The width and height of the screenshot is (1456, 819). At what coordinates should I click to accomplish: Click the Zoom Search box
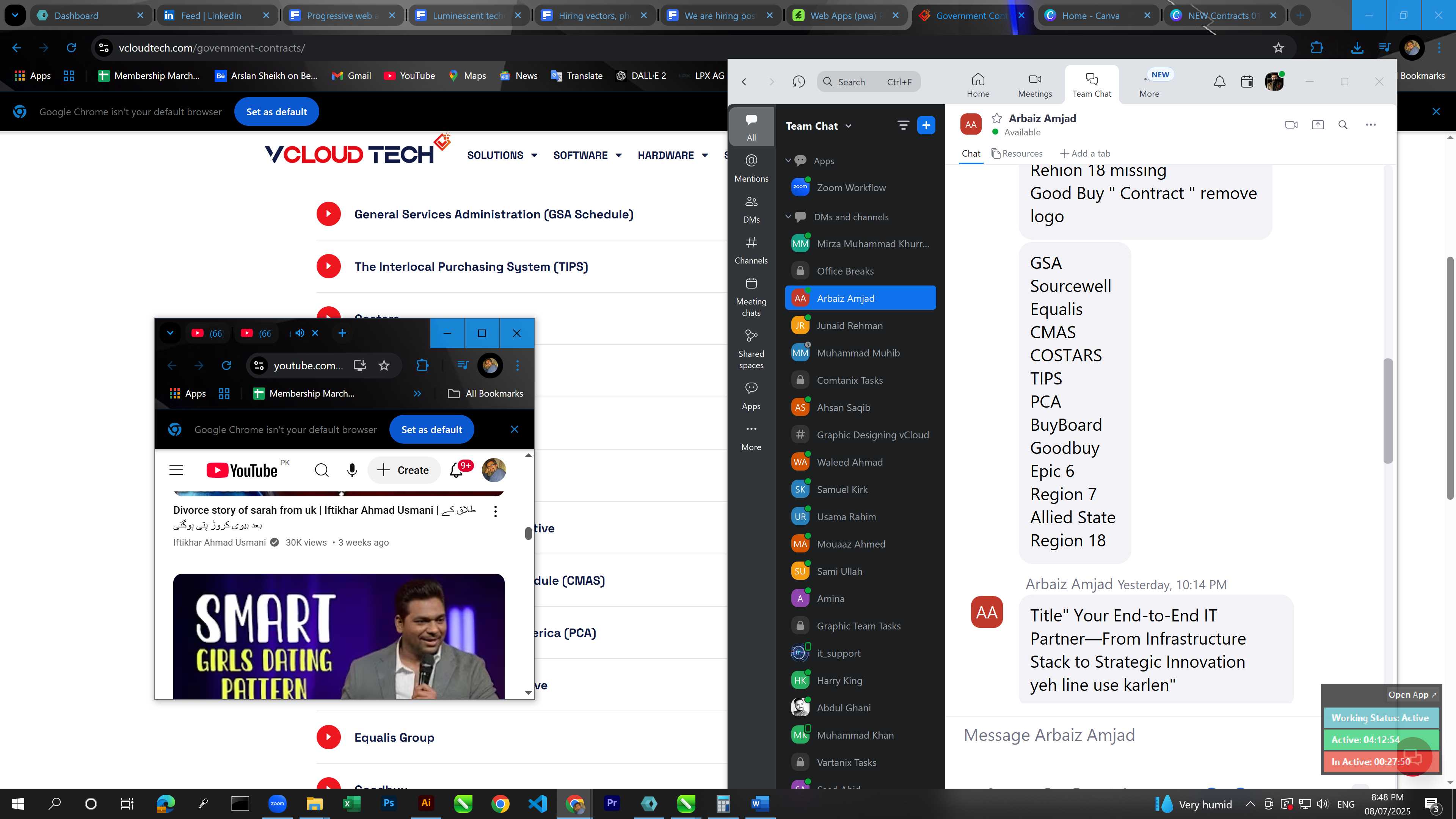coord(869,82)
